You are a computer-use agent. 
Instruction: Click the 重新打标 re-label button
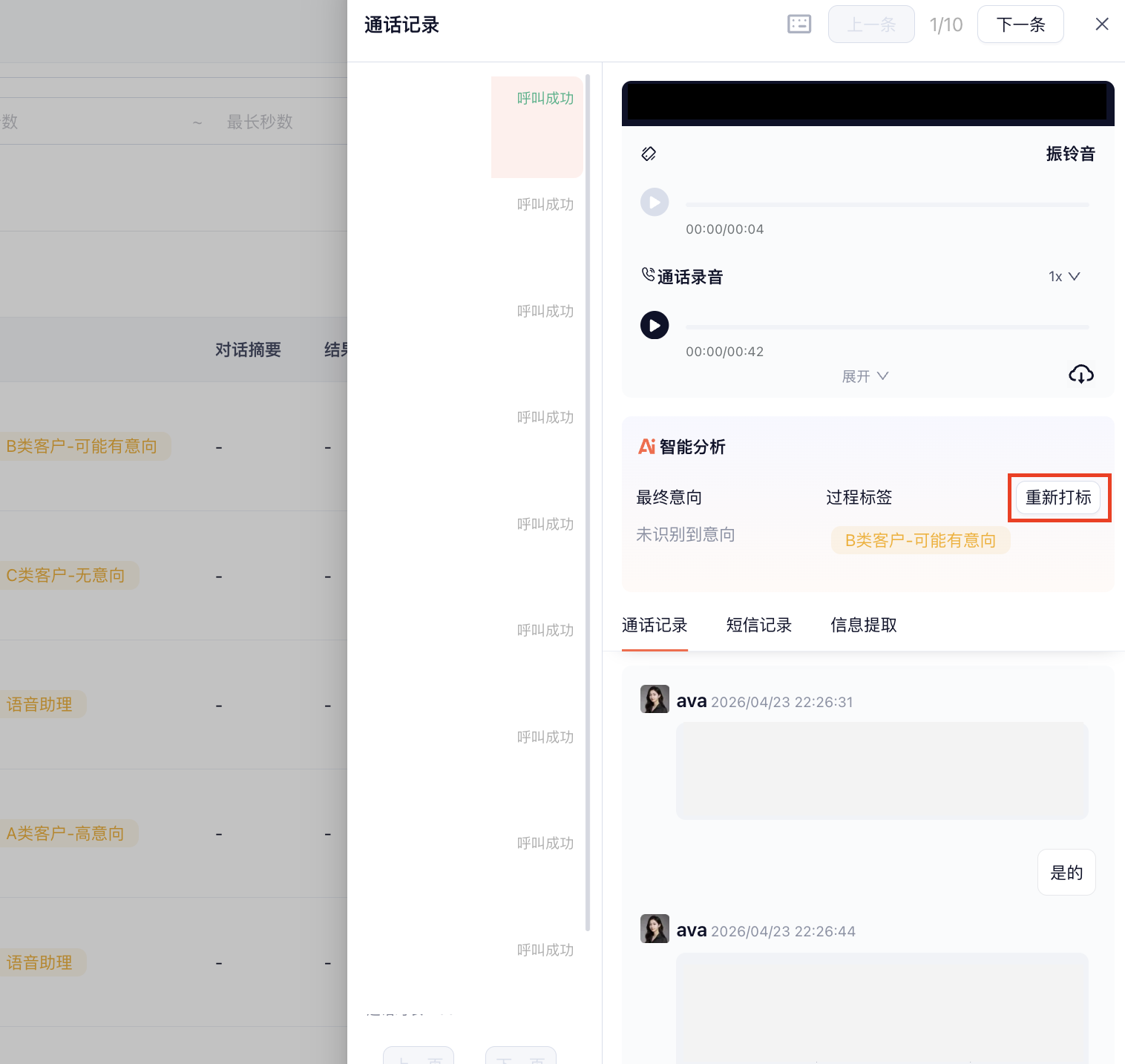click(1059, 497)
